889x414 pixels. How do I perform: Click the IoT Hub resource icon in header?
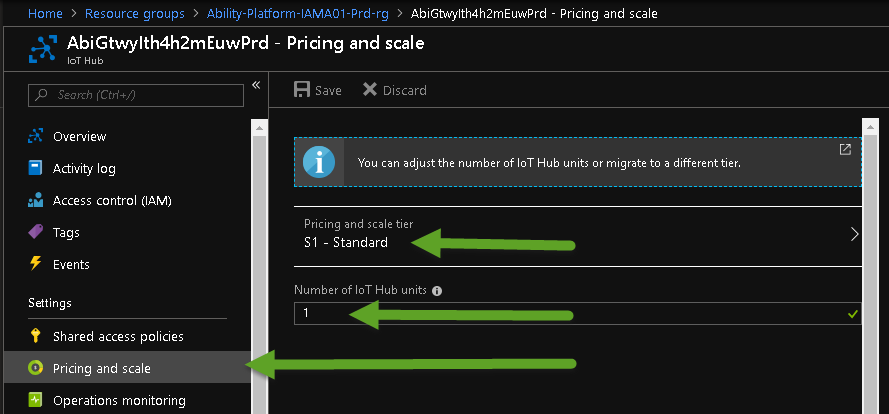pyautogui.click(x=44, y=49)
